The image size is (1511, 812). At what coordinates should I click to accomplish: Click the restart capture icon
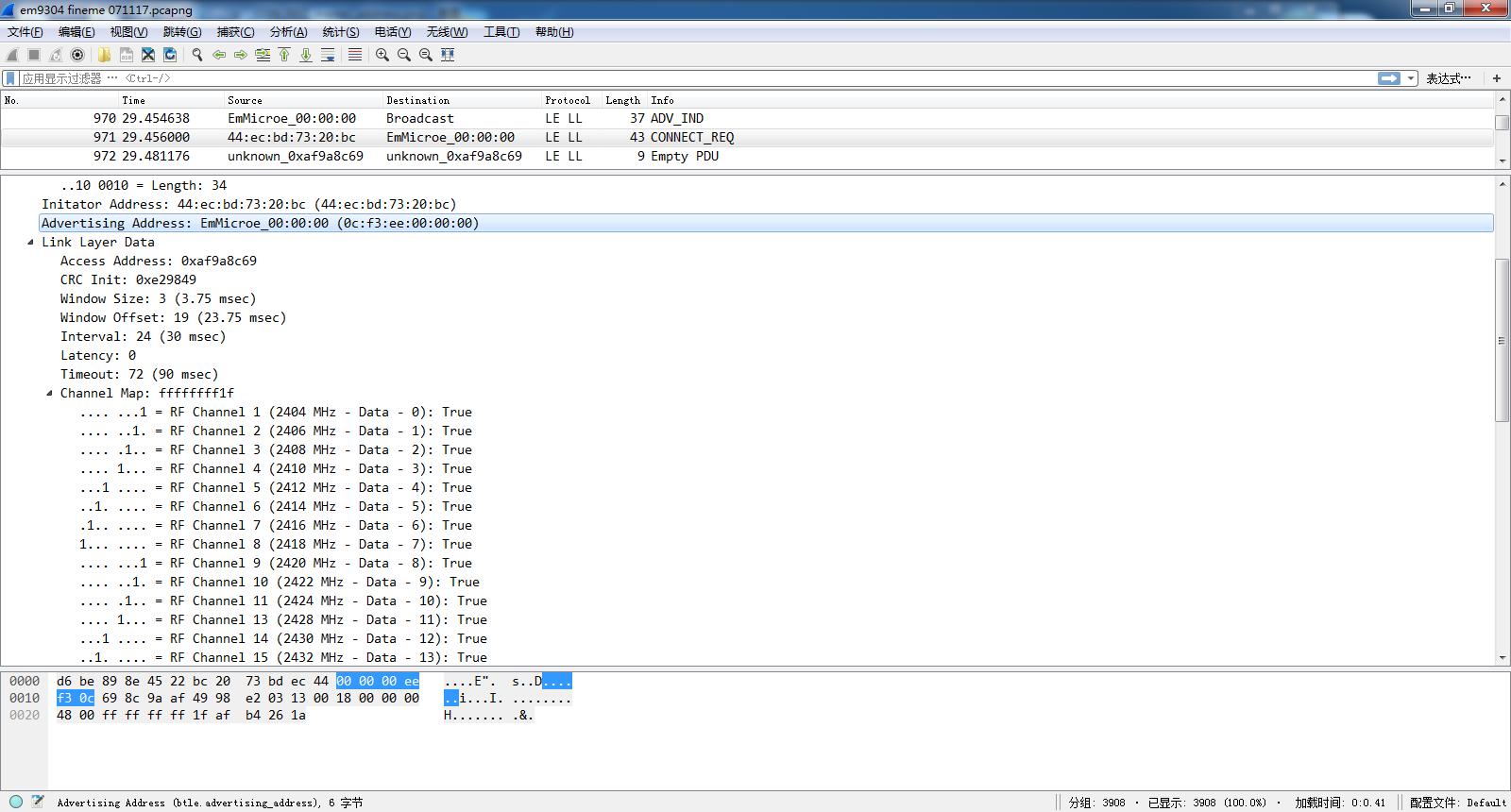(x=56, y=55)
